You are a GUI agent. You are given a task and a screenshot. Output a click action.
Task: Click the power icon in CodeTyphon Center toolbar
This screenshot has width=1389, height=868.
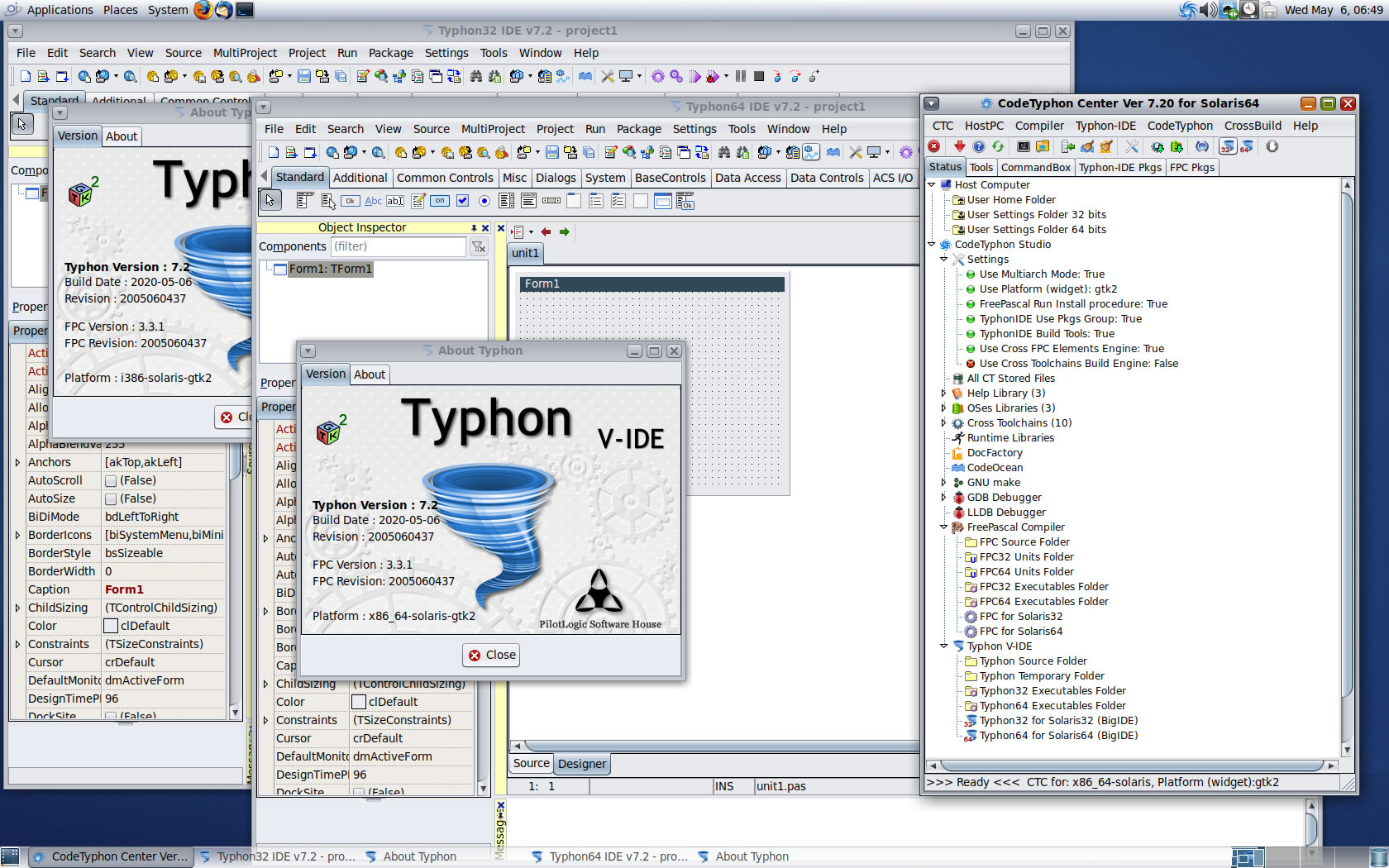[x=1272, y=146]
